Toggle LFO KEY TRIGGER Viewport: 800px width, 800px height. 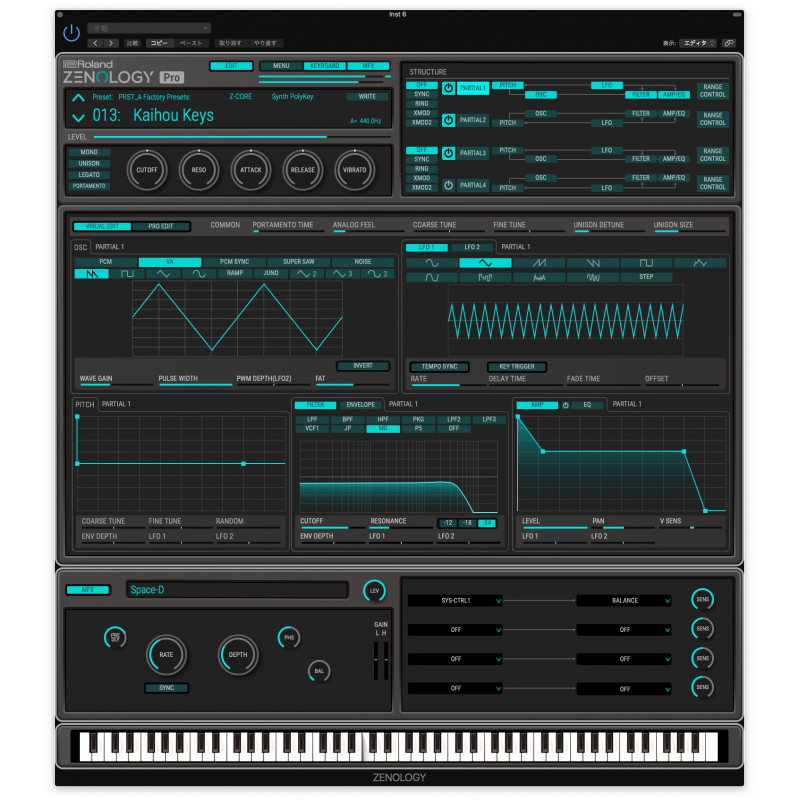pyautogui.click(x=516, y=367)
